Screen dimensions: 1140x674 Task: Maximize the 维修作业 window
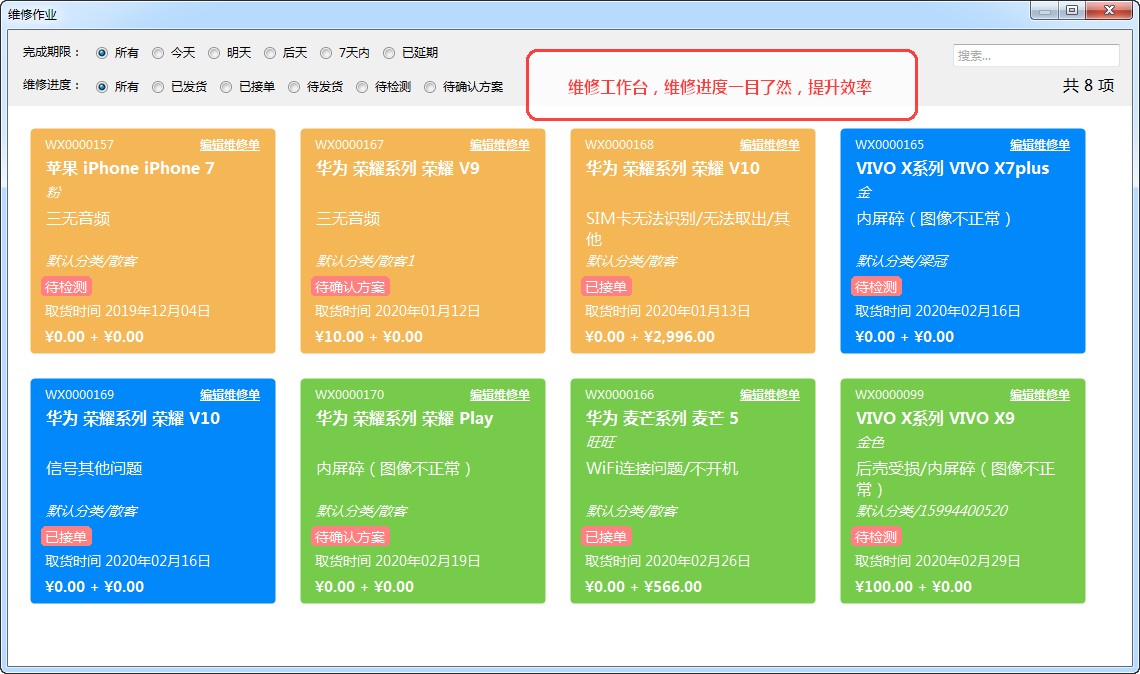[1072, 11]
